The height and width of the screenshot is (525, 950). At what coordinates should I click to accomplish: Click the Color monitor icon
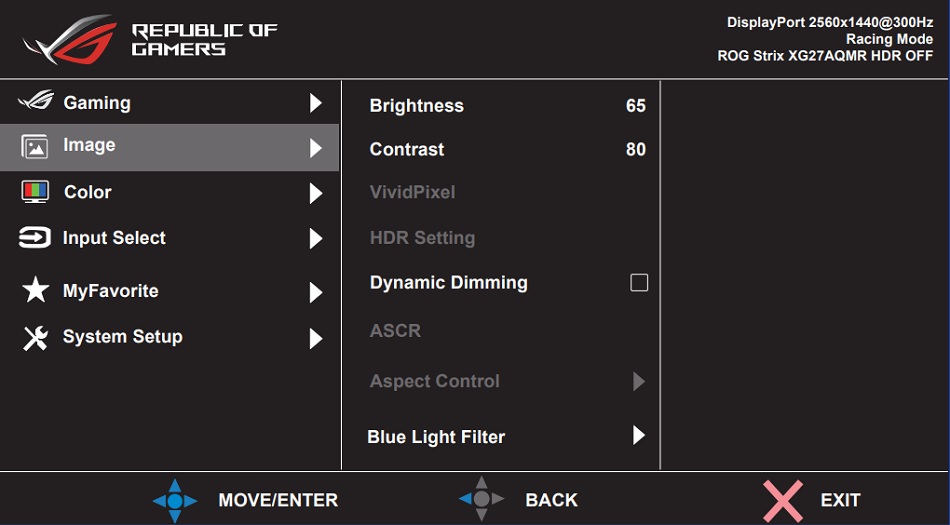tap(35, 192)
